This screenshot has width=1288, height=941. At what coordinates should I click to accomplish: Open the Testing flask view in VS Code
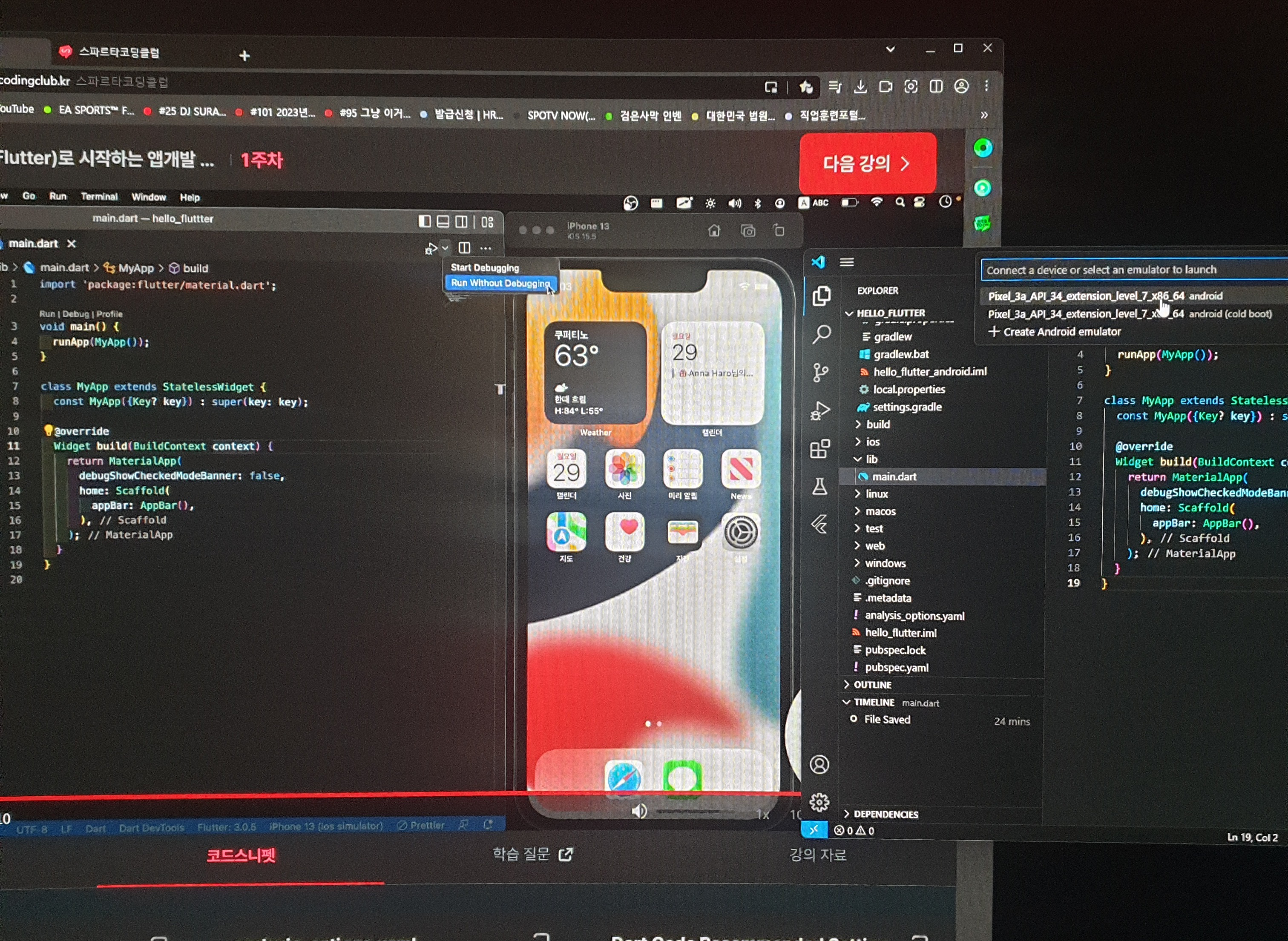tap(820, 486)
